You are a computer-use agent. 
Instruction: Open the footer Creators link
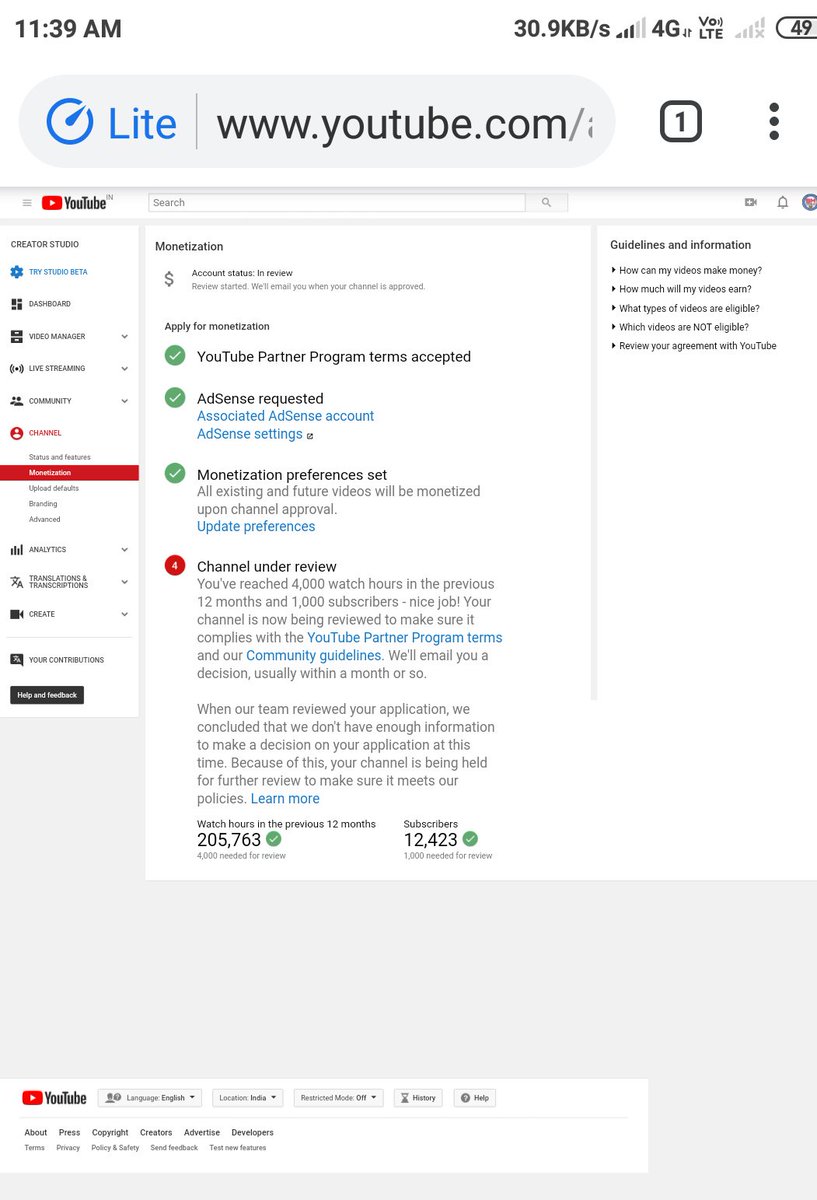156,1133
